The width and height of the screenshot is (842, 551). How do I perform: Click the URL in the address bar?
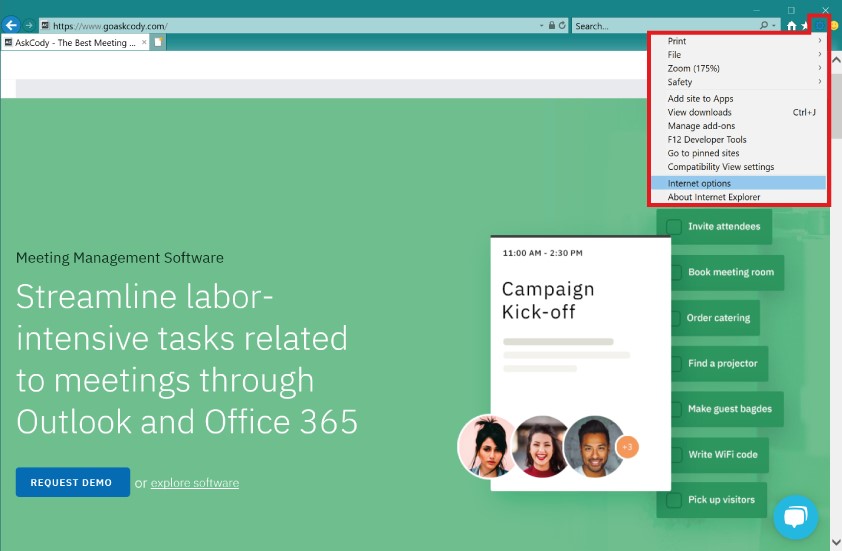coord(110,26)
